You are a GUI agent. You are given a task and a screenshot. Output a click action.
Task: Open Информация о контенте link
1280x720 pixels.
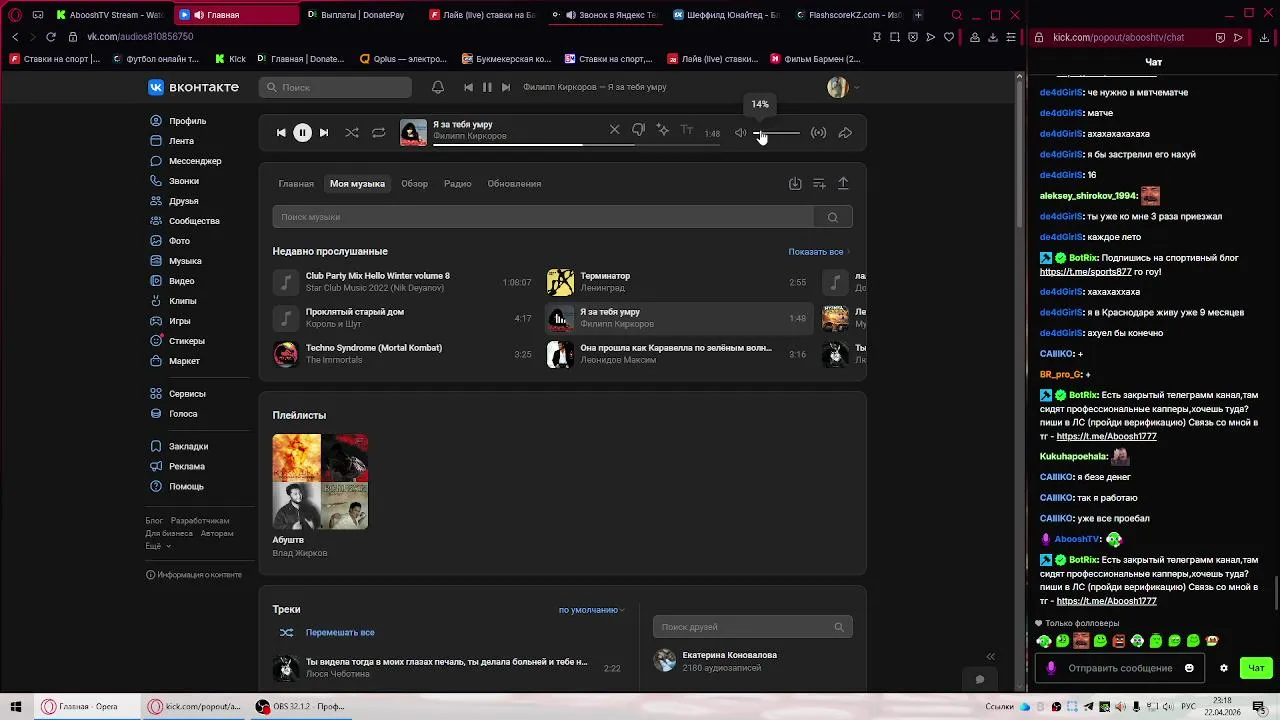[x=194, y=575]
